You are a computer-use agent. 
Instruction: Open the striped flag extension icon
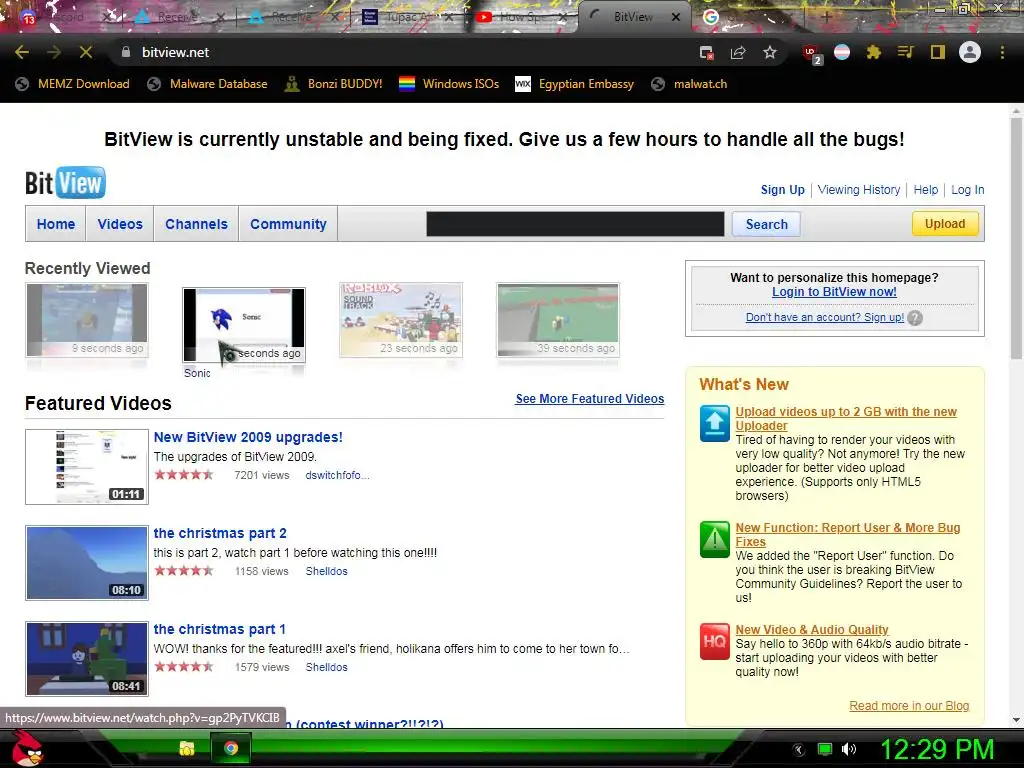[842, 52]
